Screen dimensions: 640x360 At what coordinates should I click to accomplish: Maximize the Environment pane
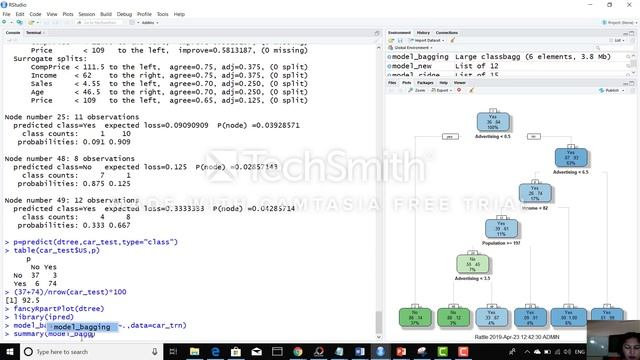click(632, 33)
